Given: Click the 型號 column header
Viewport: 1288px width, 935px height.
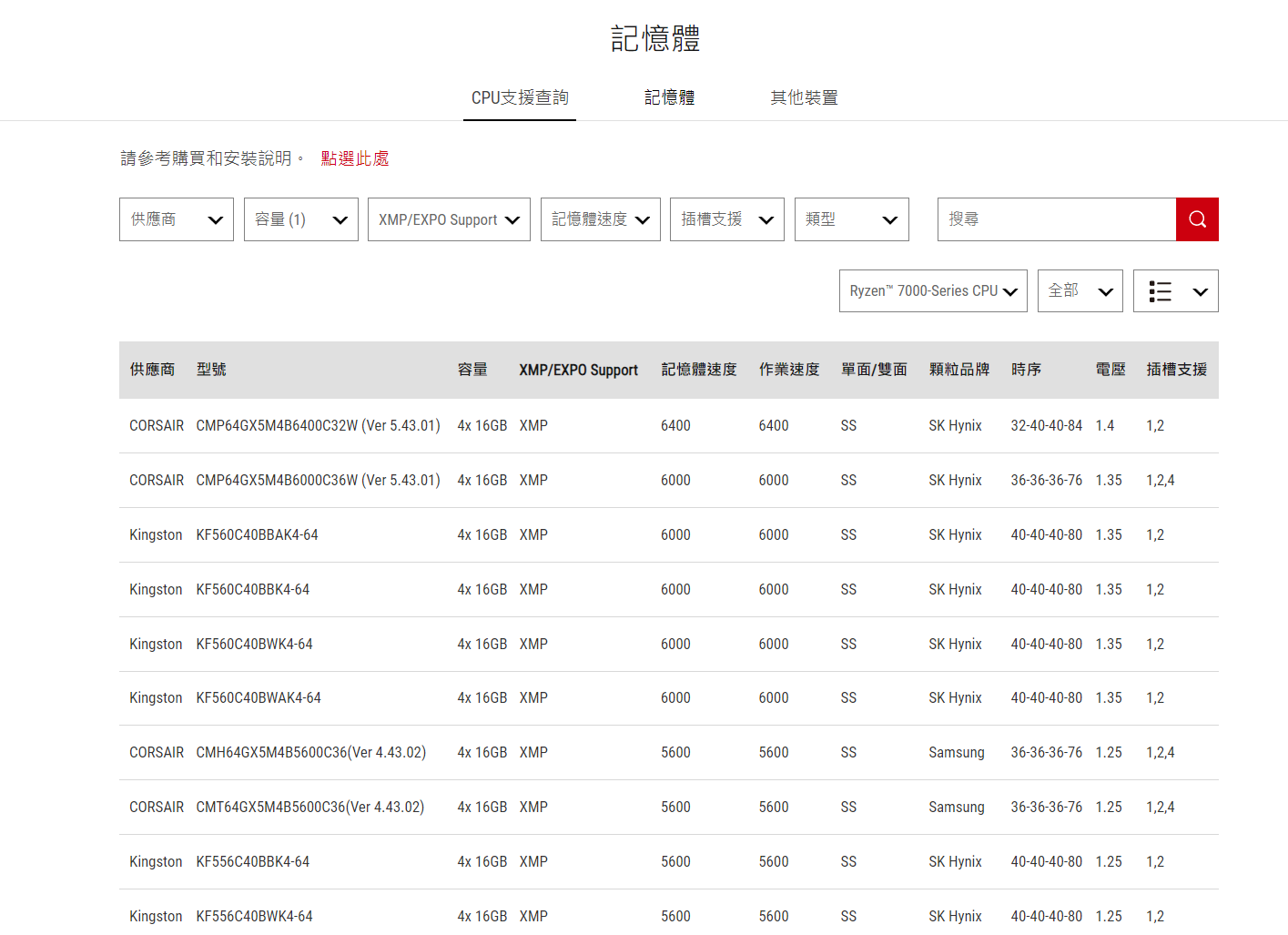Looking at the screenshot, I should pyautogui.click(x=211, y=370).
